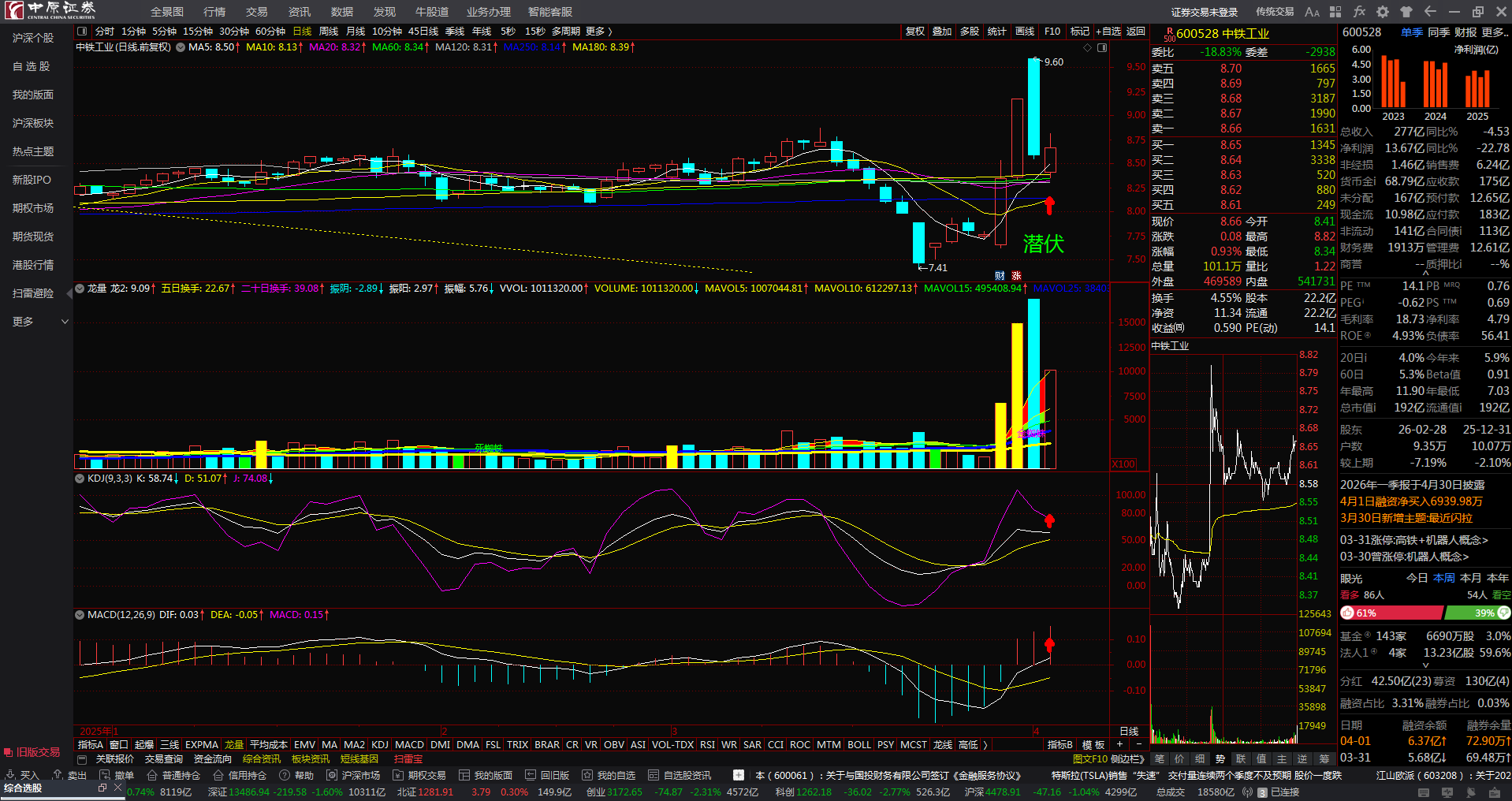1512x801 pixels.
Task: Expand more indicator tabs arrow after 高低
Action: coord(985,745)
